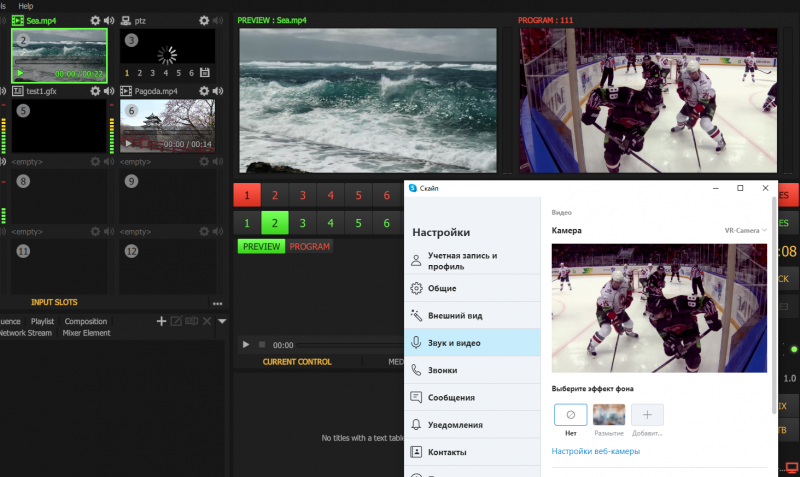This screenshot has width=800, height=477.
Task: Open the Mixer Element tab
Action: (x=87, y=333)
